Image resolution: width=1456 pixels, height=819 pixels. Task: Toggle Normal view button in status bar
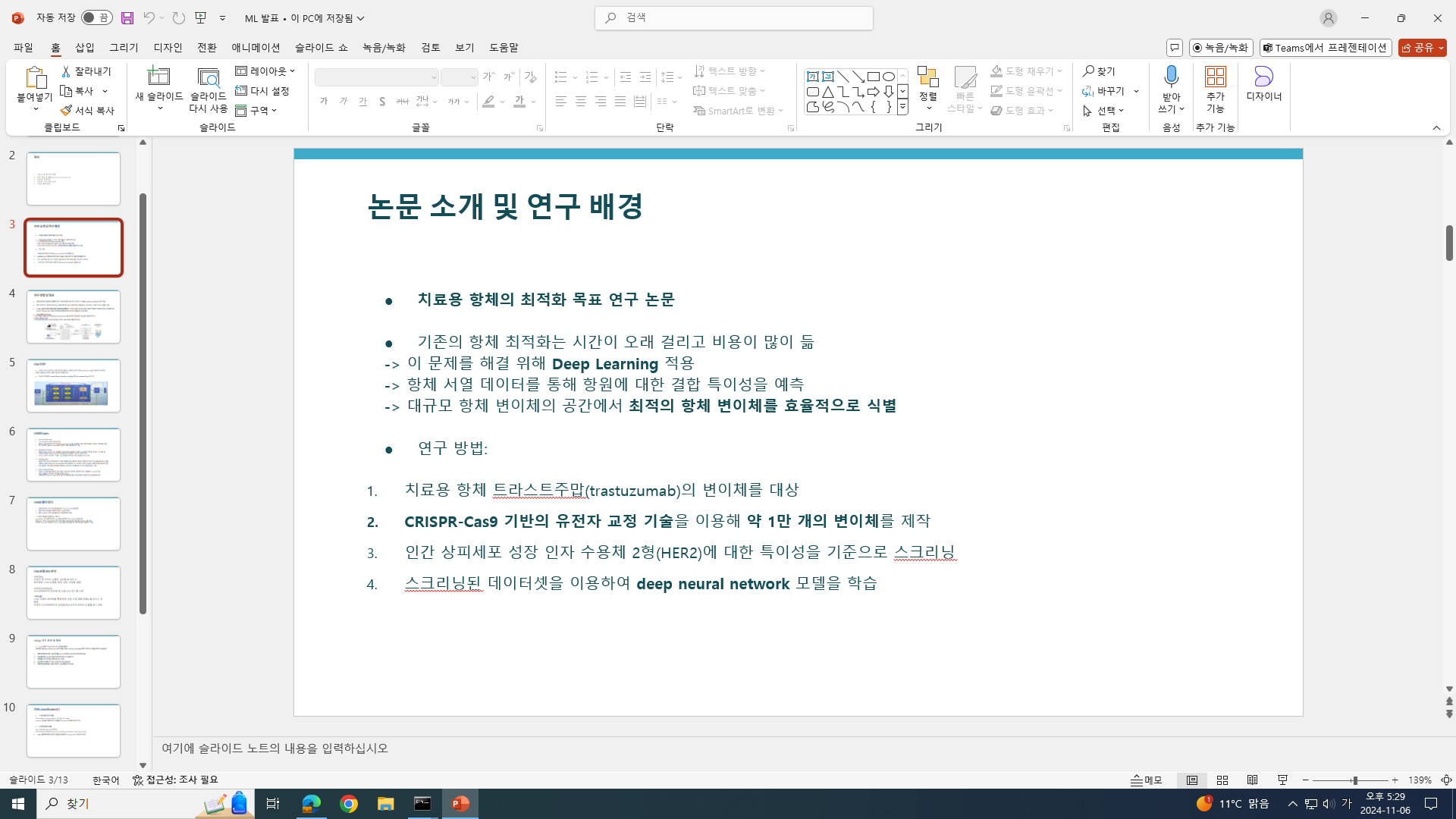(1192, 780)
